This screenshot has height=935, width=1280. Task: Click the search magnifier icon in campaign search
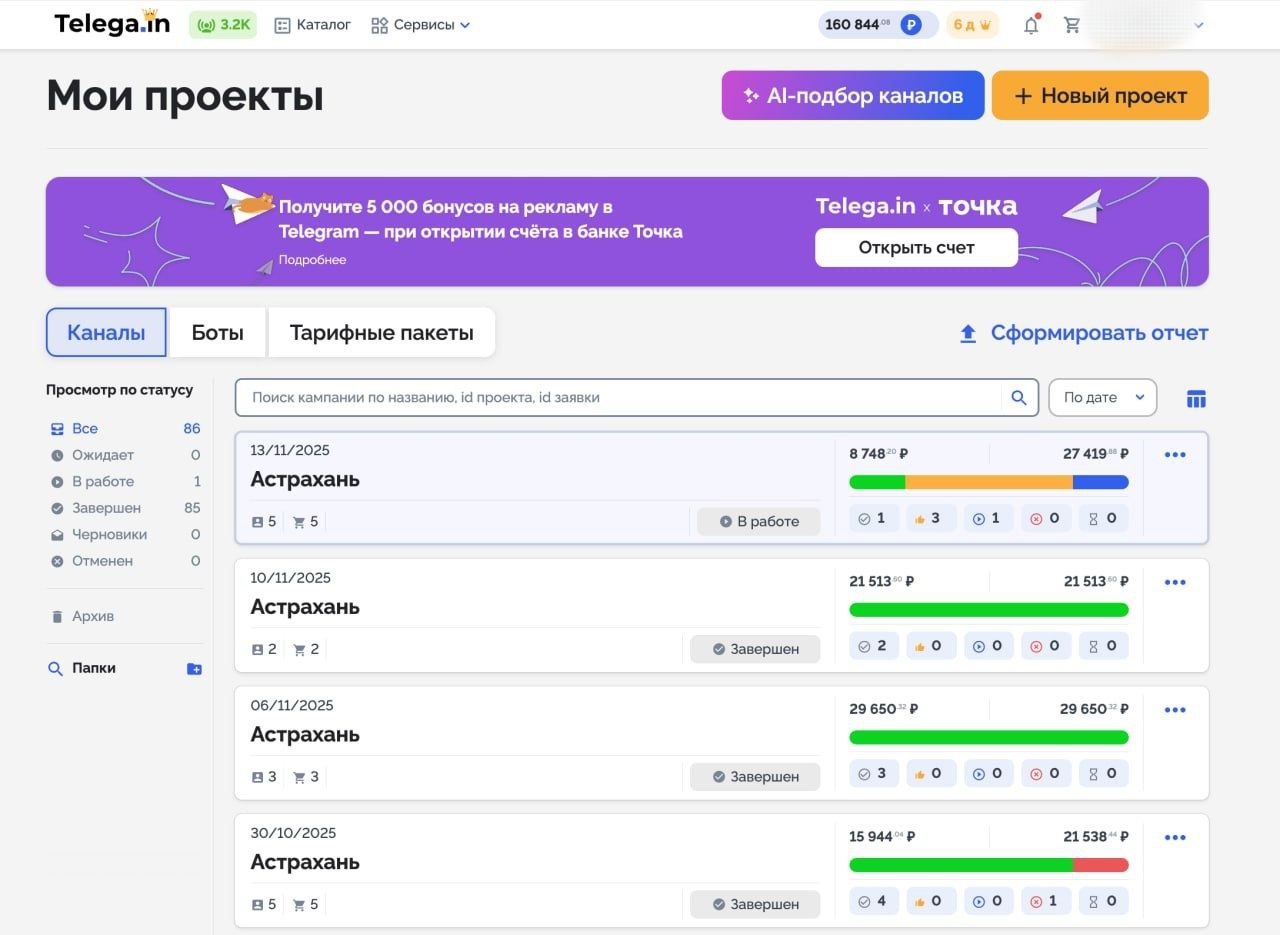click(1018, 398)
